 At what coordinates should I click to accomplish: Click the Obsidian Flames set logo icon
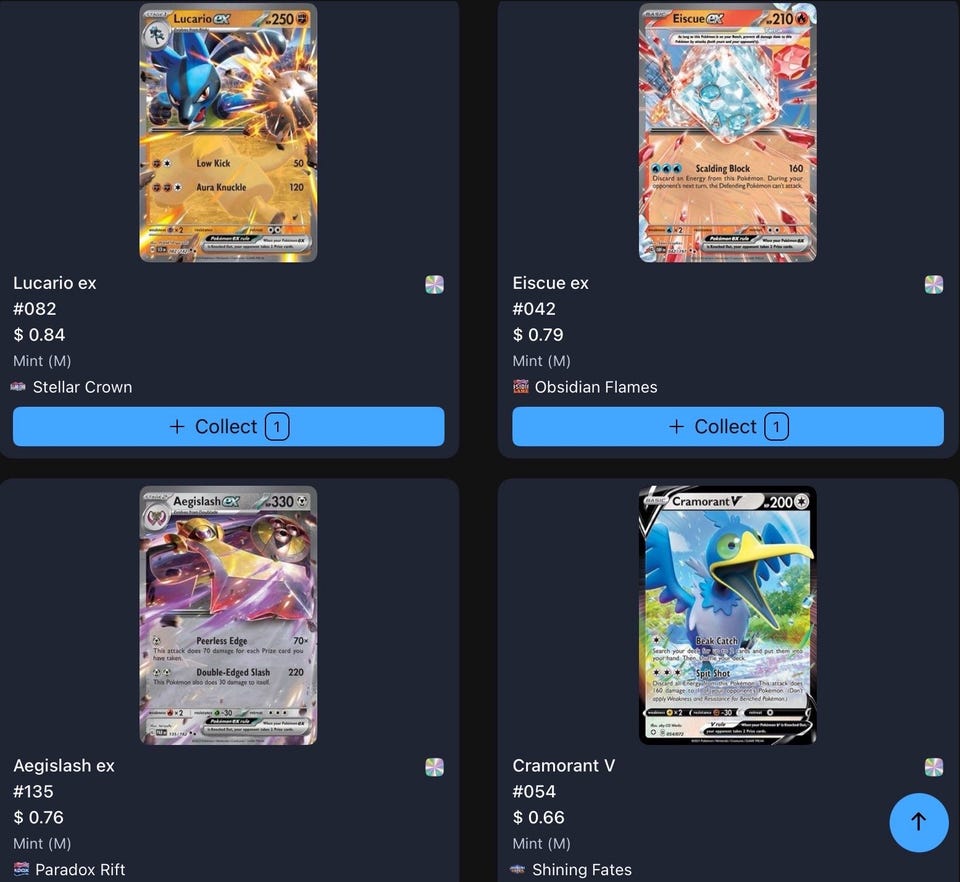(x=520, y=387)
